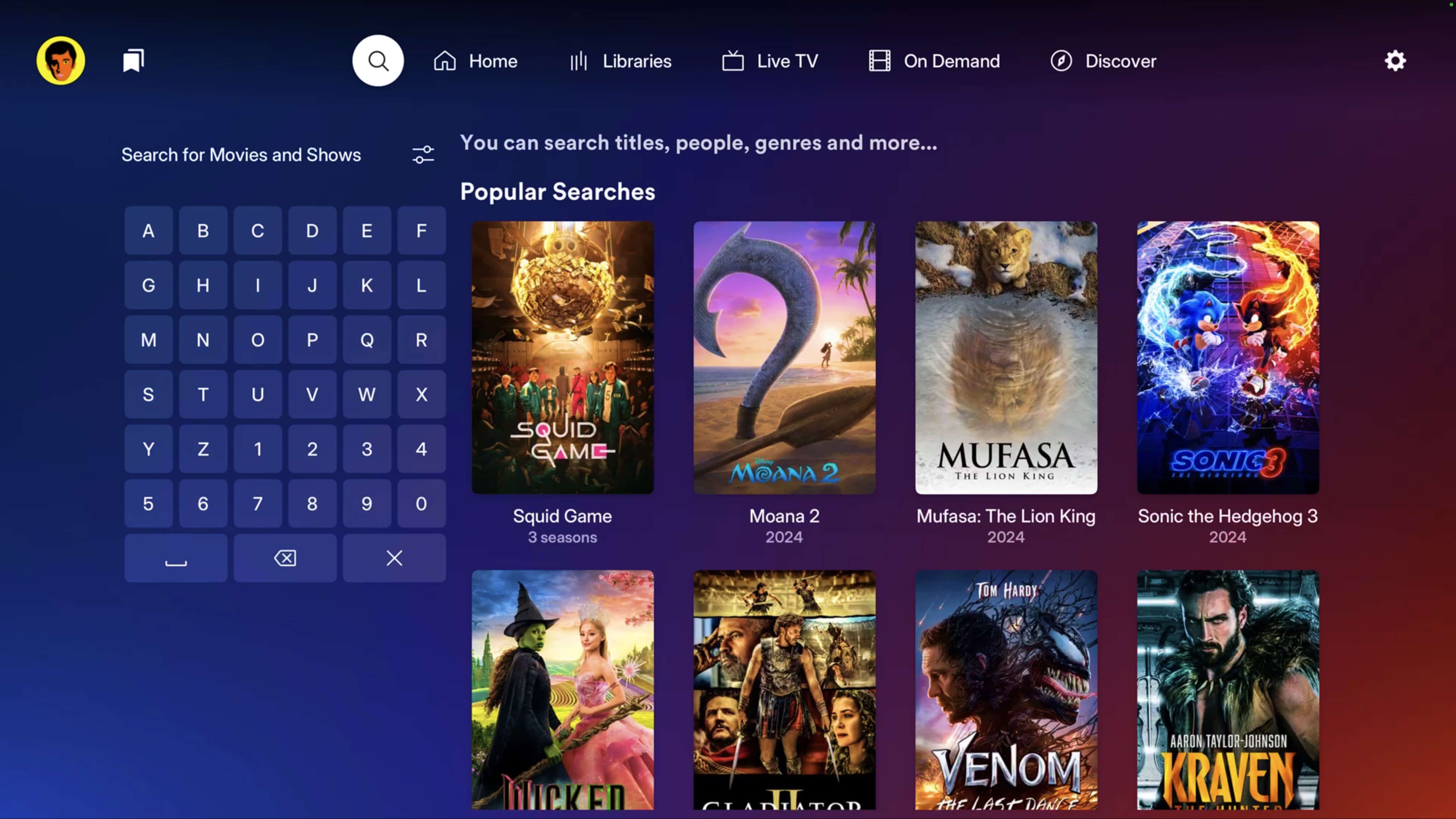Open On Demand section
The height and width of the screenshot is (819, 1456).
(x=934, y=61)
